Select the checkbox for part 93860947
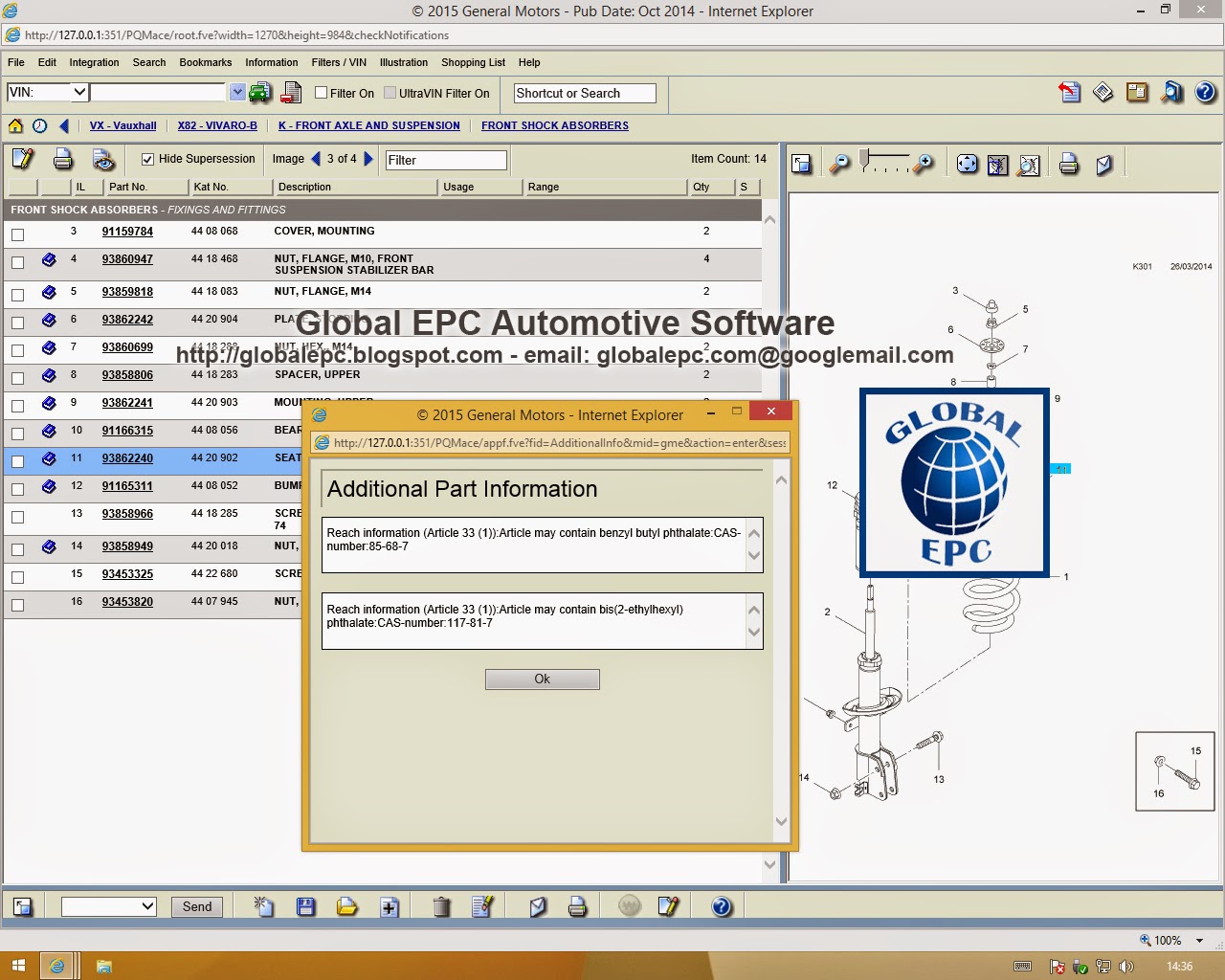The height and width of the screenshot is (980, 1225). pyautogui.click(x=17, y=262)
